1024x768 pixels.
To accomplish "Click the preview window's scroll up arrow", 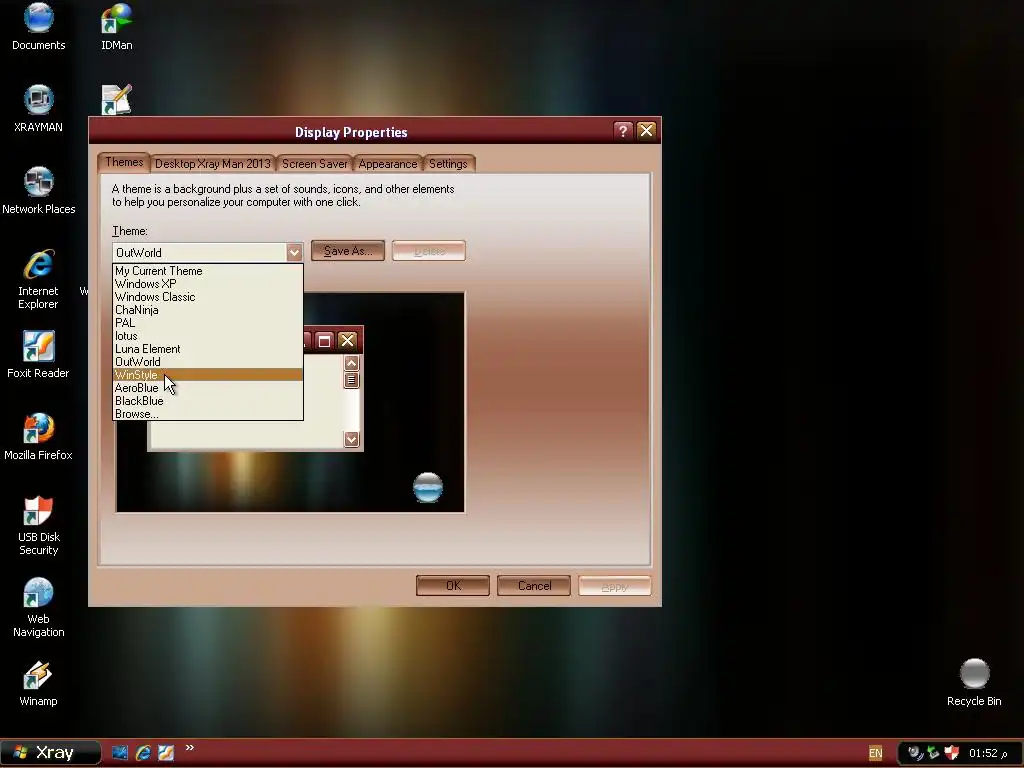I will pos(351,364).
